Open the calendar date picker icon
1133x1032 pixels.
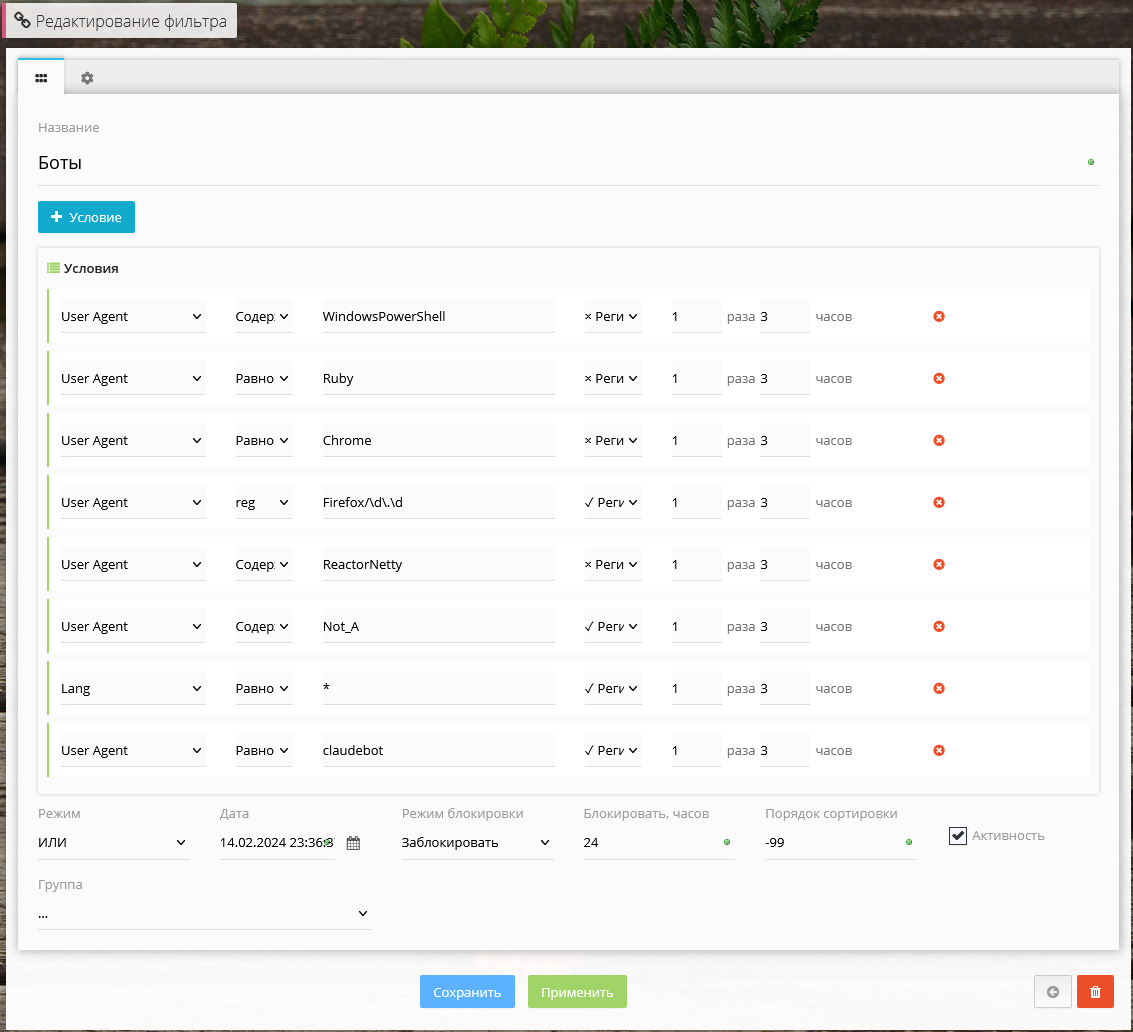tap(353, 843)
